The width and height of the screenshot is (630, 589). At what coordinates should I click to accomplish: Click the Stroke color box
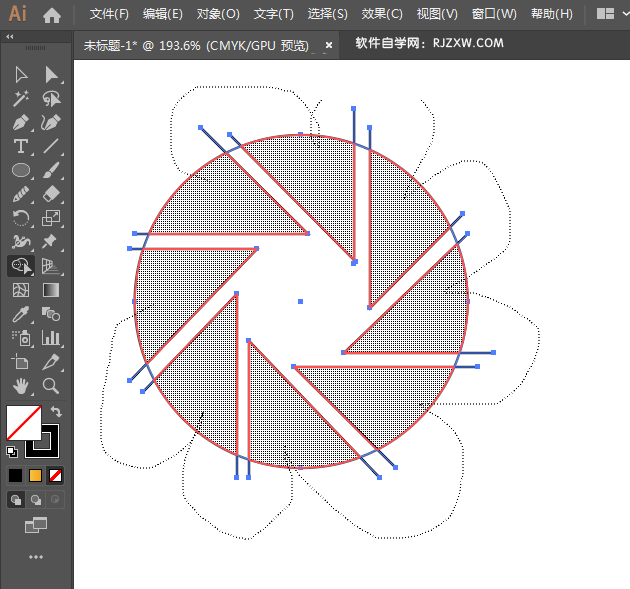49,448
